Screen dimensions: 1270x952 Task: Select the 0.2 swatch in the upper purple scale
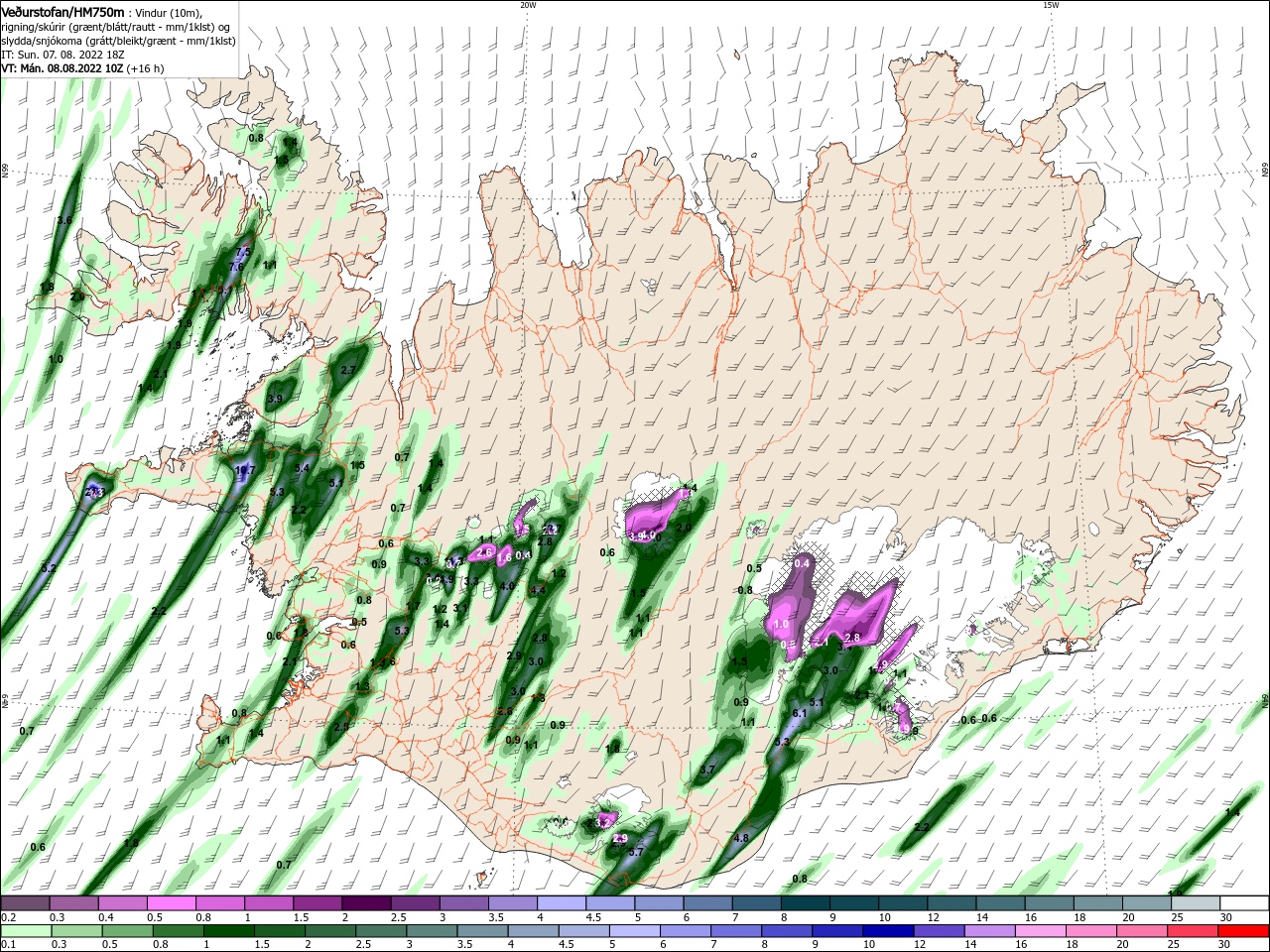[25, 903]
